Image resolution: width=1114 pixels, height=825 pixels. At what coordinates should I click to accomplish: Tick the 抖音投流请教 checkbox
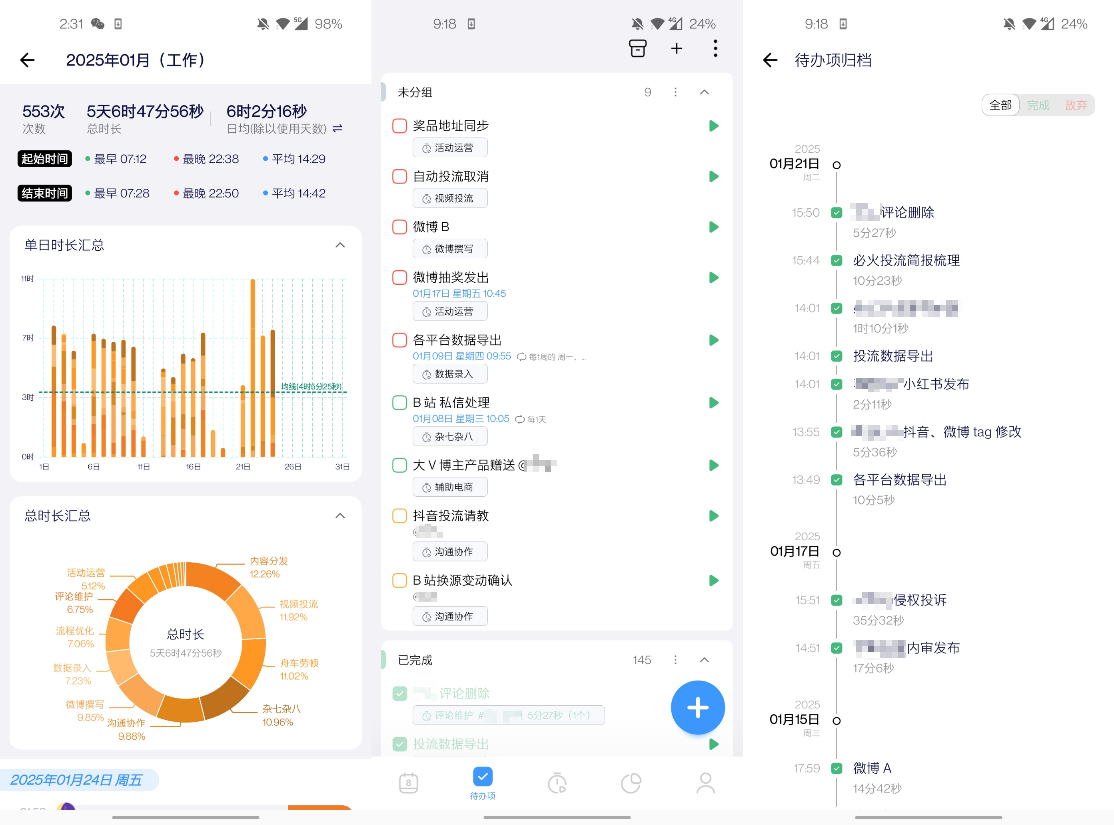(x=399, y=516)
